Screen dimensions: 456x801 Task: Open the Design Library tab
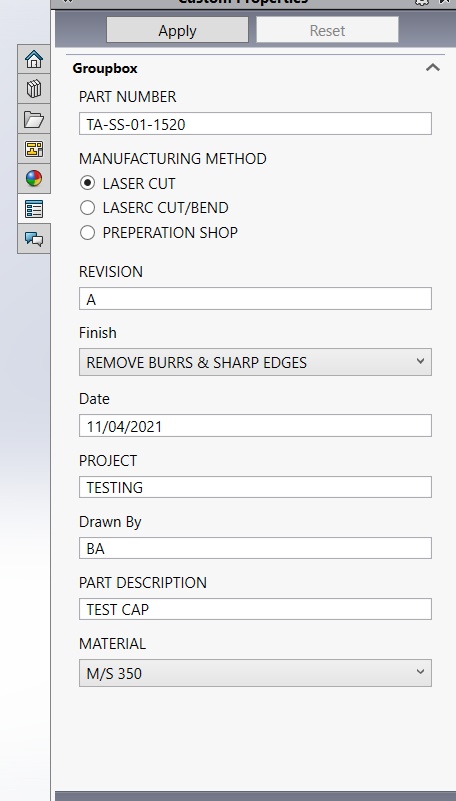coord(34,89)
